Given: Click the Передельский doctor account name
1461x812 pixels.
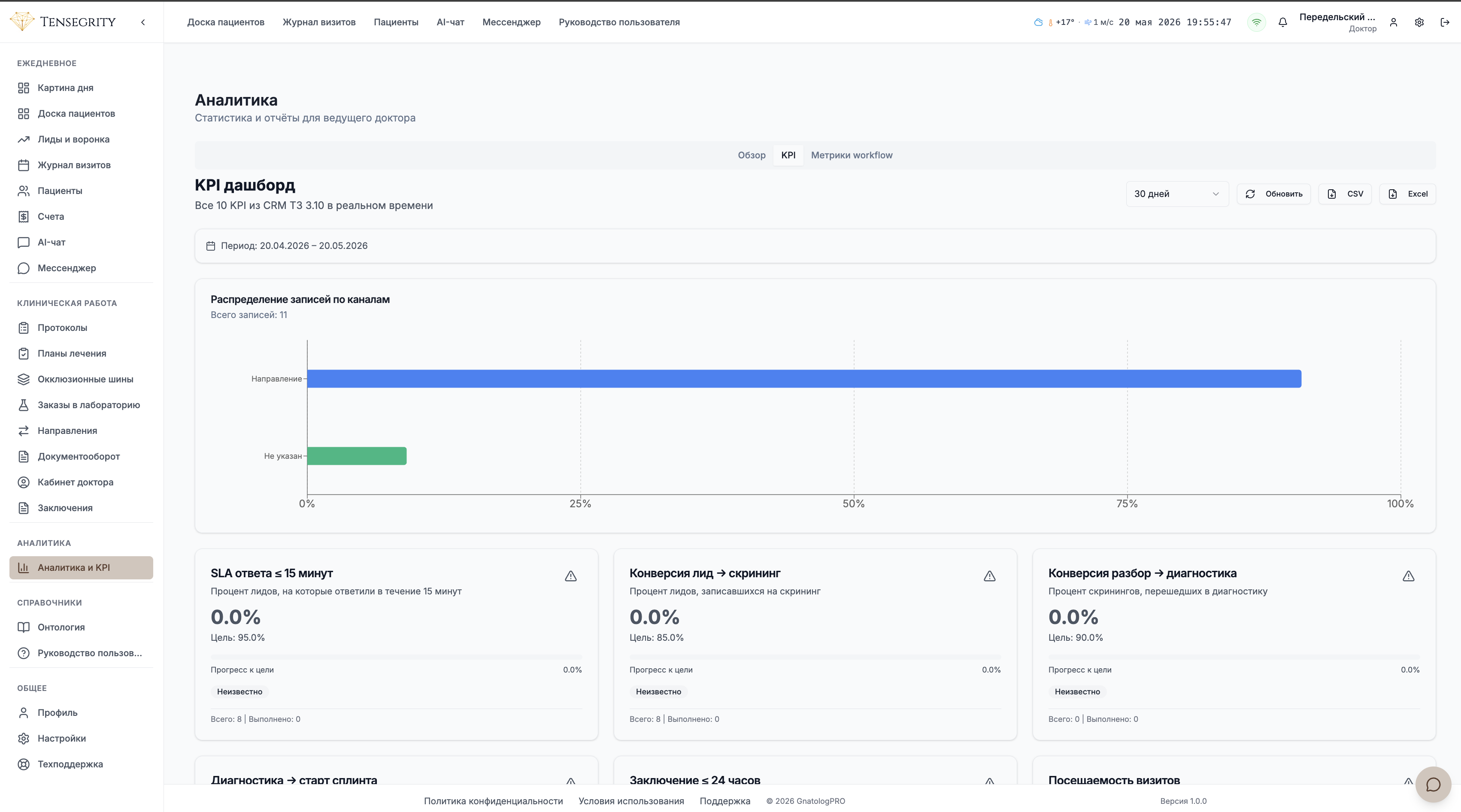Looking at the screenshot, I should pos(1337,17).
